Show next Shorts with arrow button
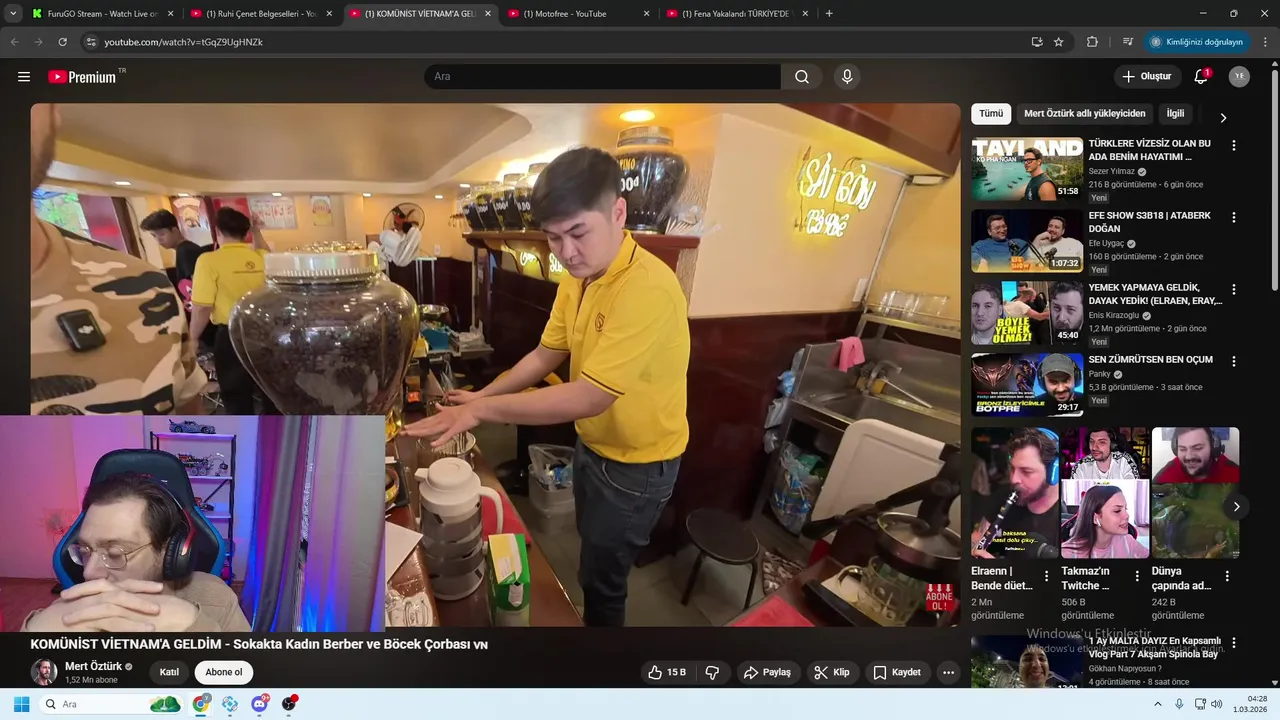Image resolution: width=1280 pixels, height=720 pixels. click(1236, 507)
